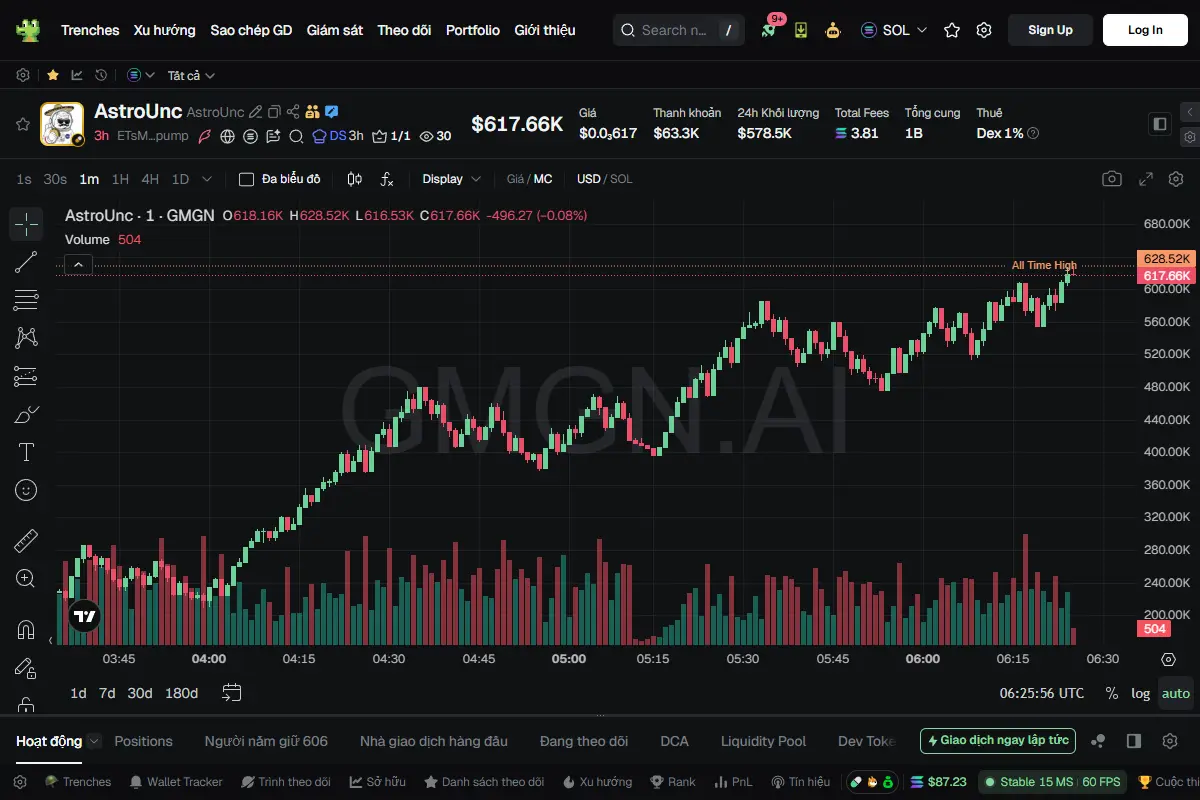
Task: Open chart settings gear by the camera
Action: (1176, 179)
